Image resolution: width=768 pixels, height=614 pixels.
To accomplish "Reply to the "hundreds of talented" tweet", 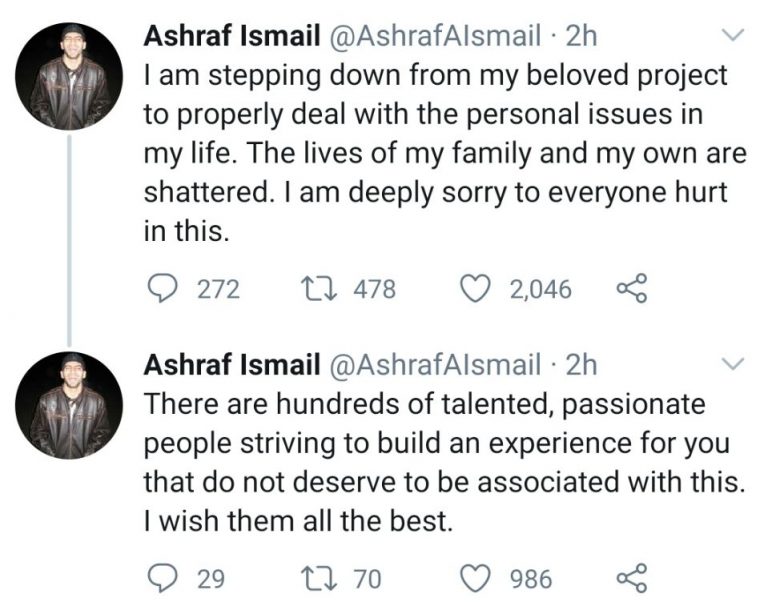I will 162,577.
